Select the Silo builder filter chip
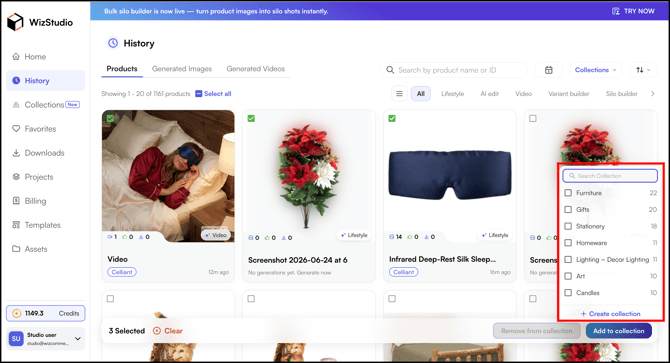670x363 pixels. click(621, 94)
